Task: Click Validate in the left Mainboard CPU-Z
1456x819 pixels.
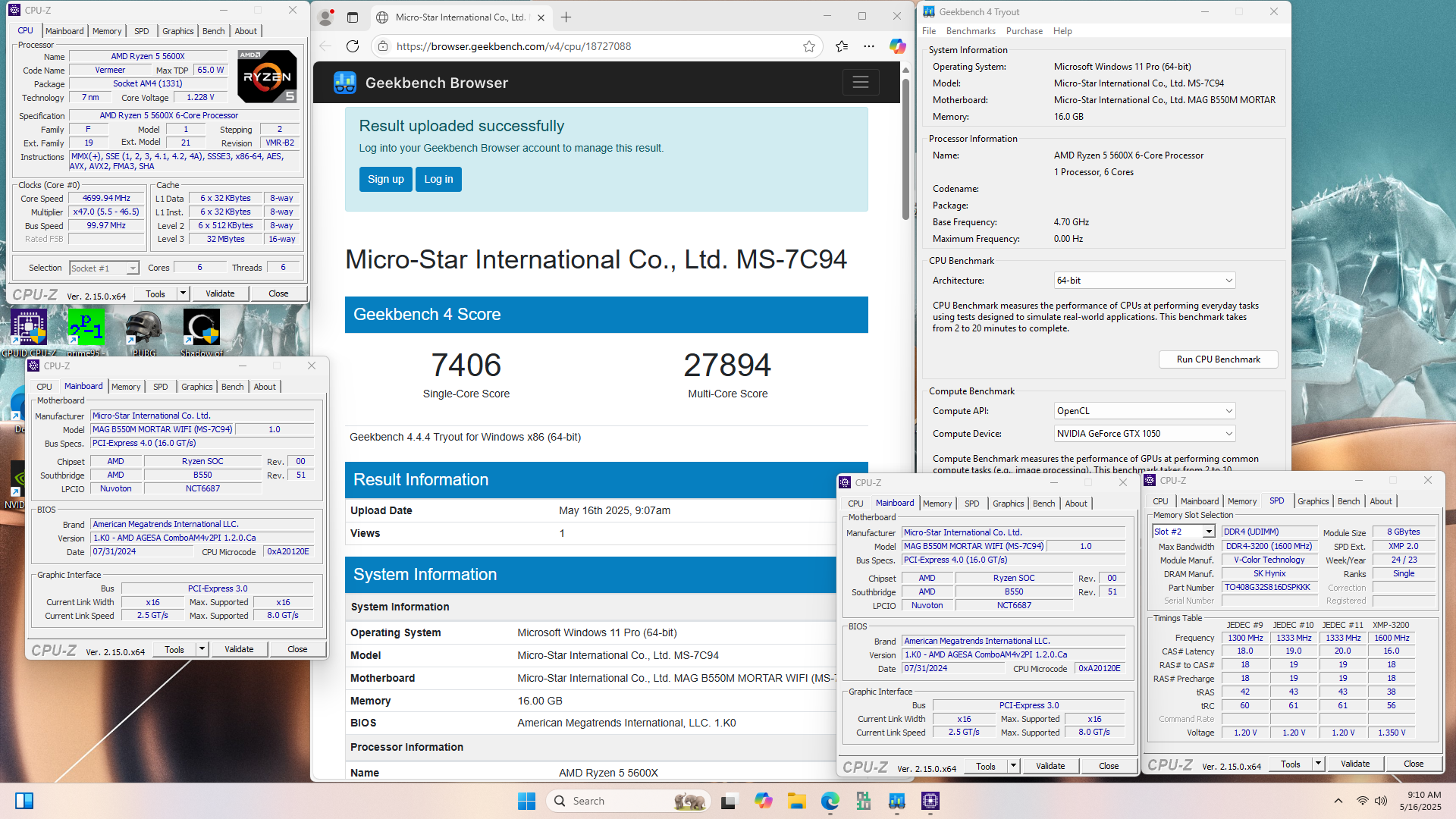Action: coord(239,649)
